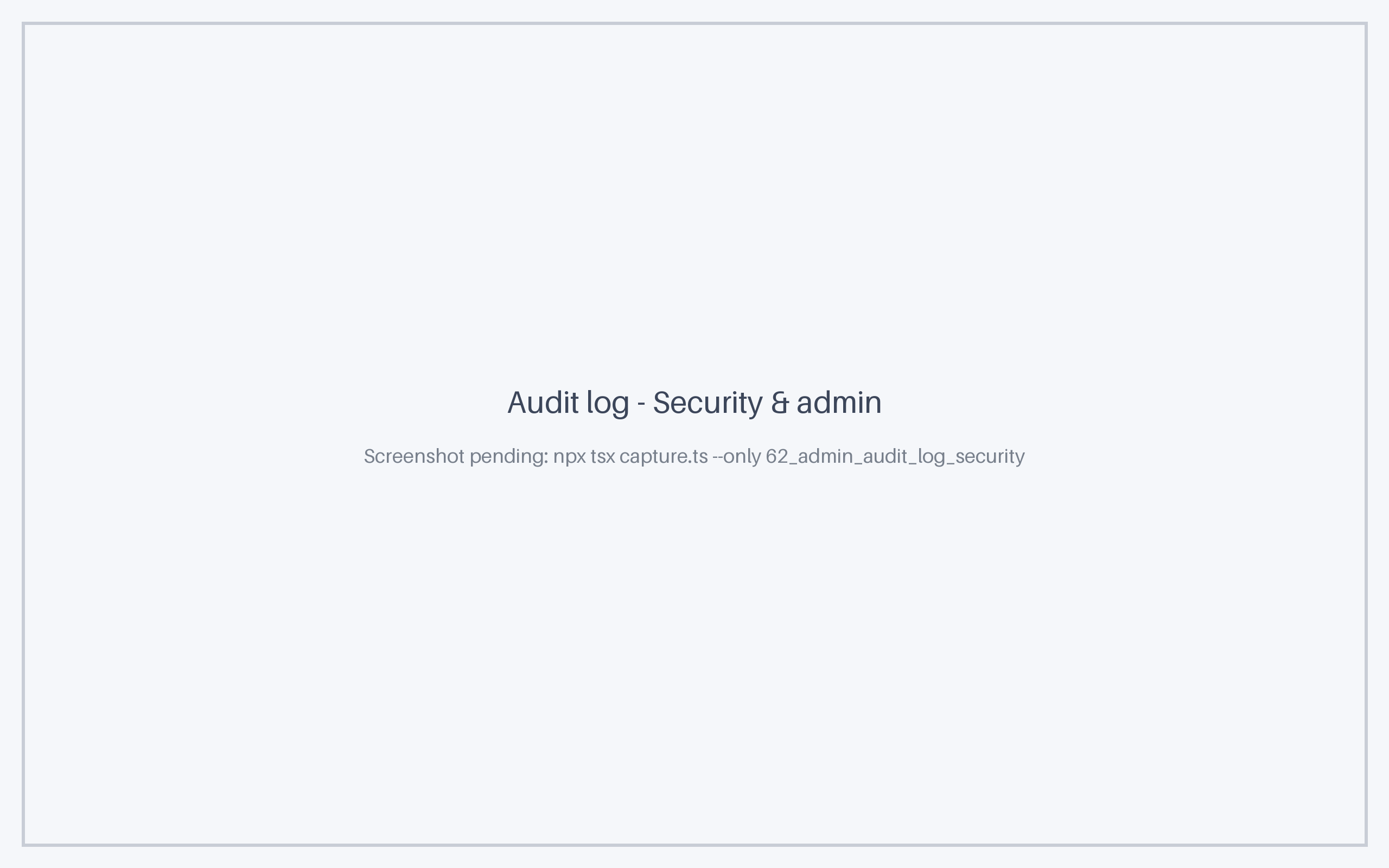Click the "Audit log - Security & admin" heading
Screen dimensions: 1389x868
pos(694,403)
